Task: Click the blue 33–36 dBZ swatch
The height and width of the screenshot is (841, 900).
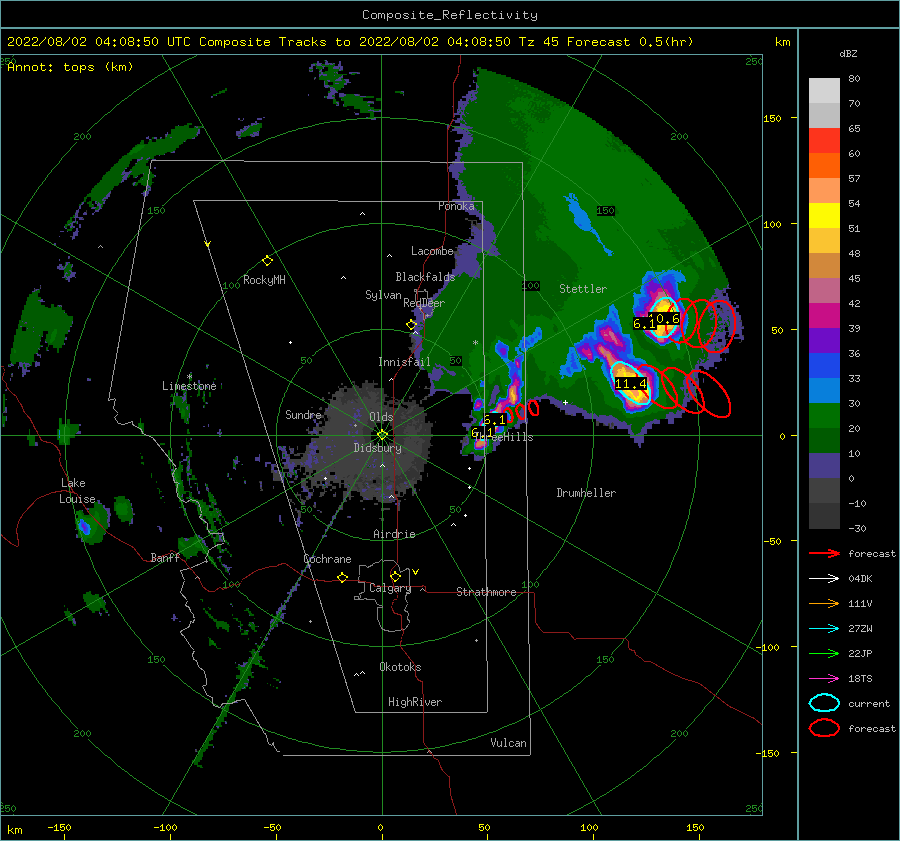Action: click(x=824, y=366)
